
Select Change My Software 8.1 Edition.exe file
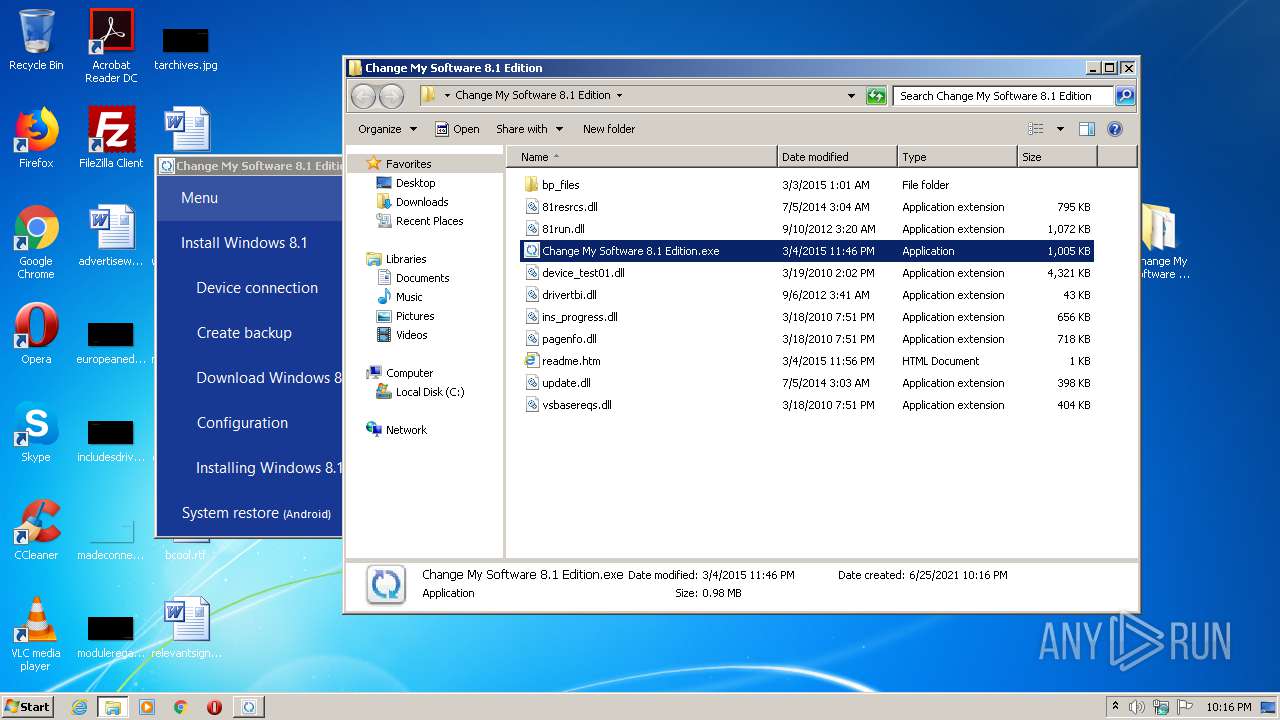[x=807, y=251]
